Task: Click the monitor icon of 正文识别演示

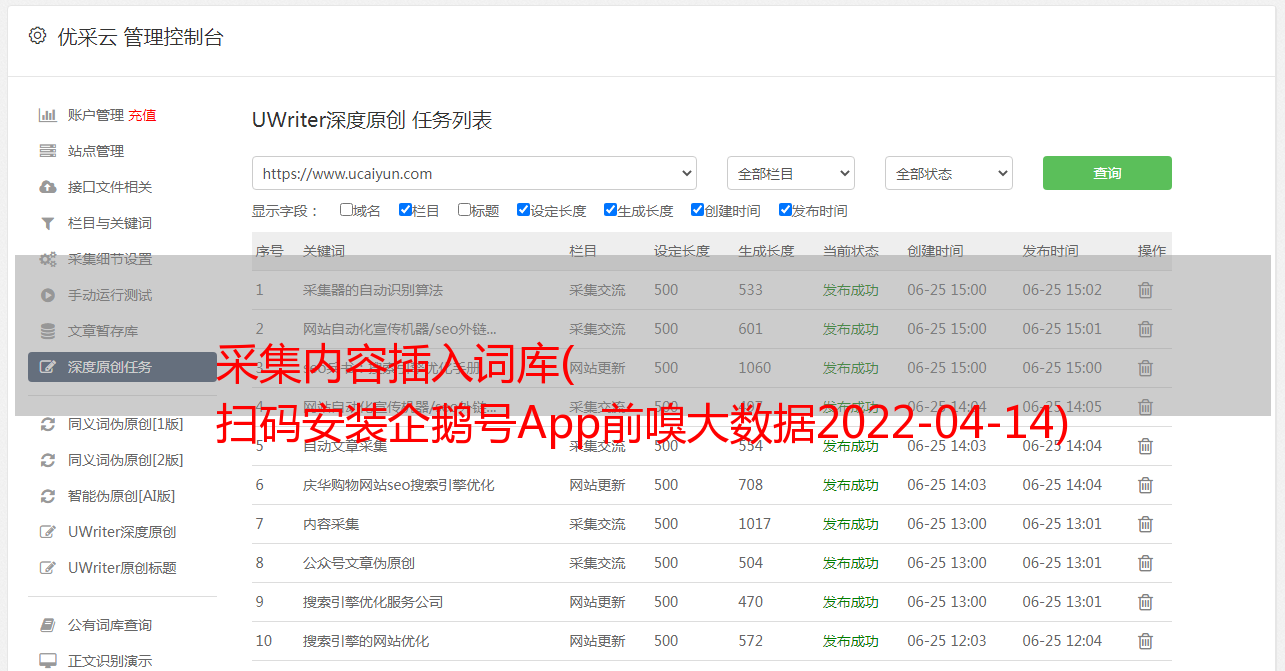Action: coord(47,661)
